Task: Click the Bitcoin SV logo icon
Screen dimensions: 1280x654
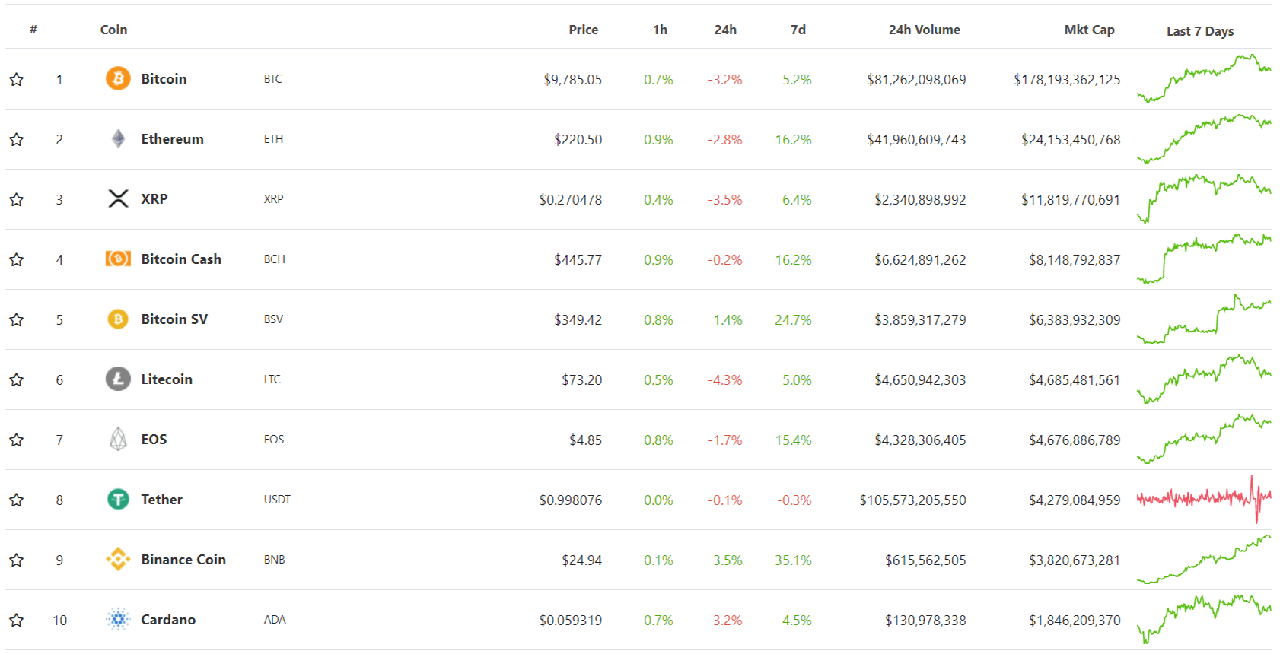Action: tap(118, 319)
